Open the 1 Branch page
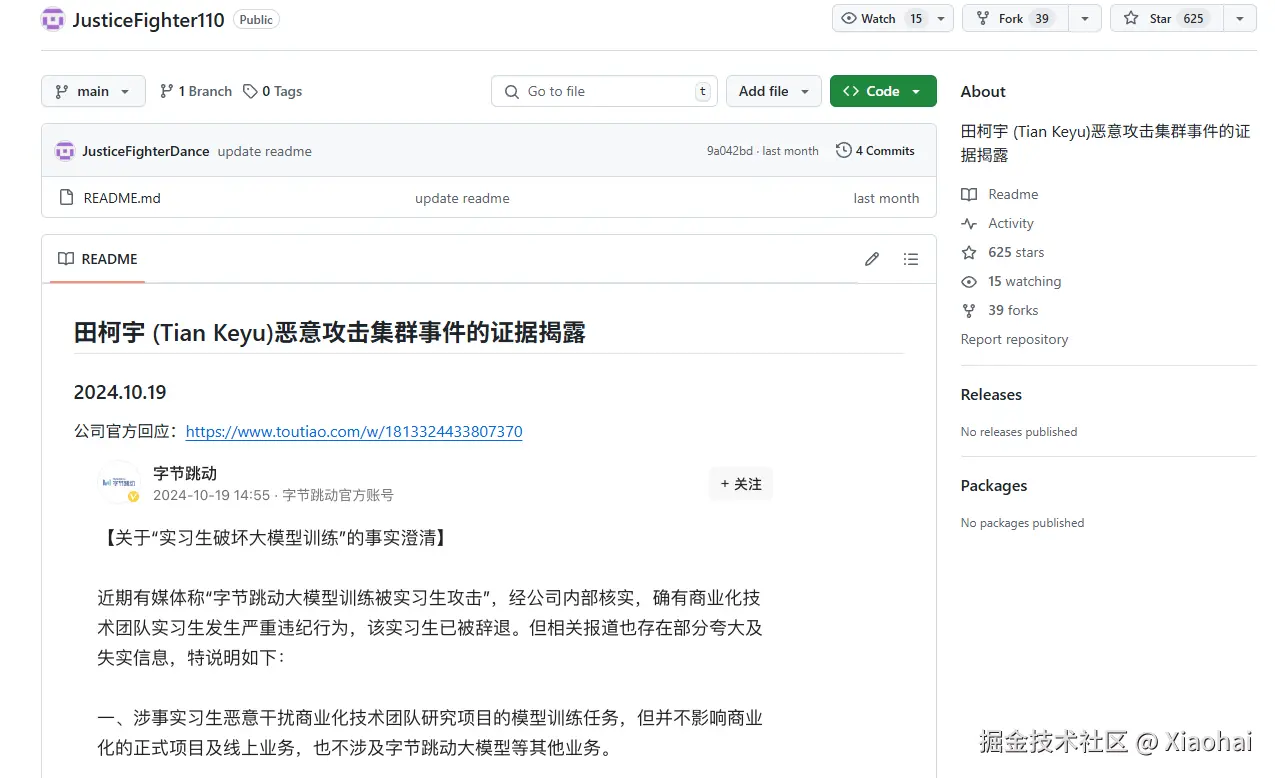The width and height of the screenshot is (1275, 778). pyautogui.click(x=203, y=91)
